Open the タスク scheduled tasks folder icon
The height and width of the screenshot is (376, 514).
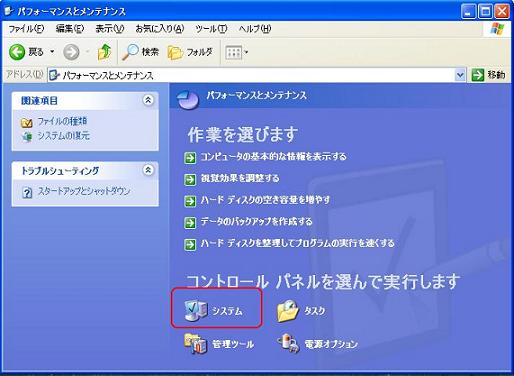(288, 310)
